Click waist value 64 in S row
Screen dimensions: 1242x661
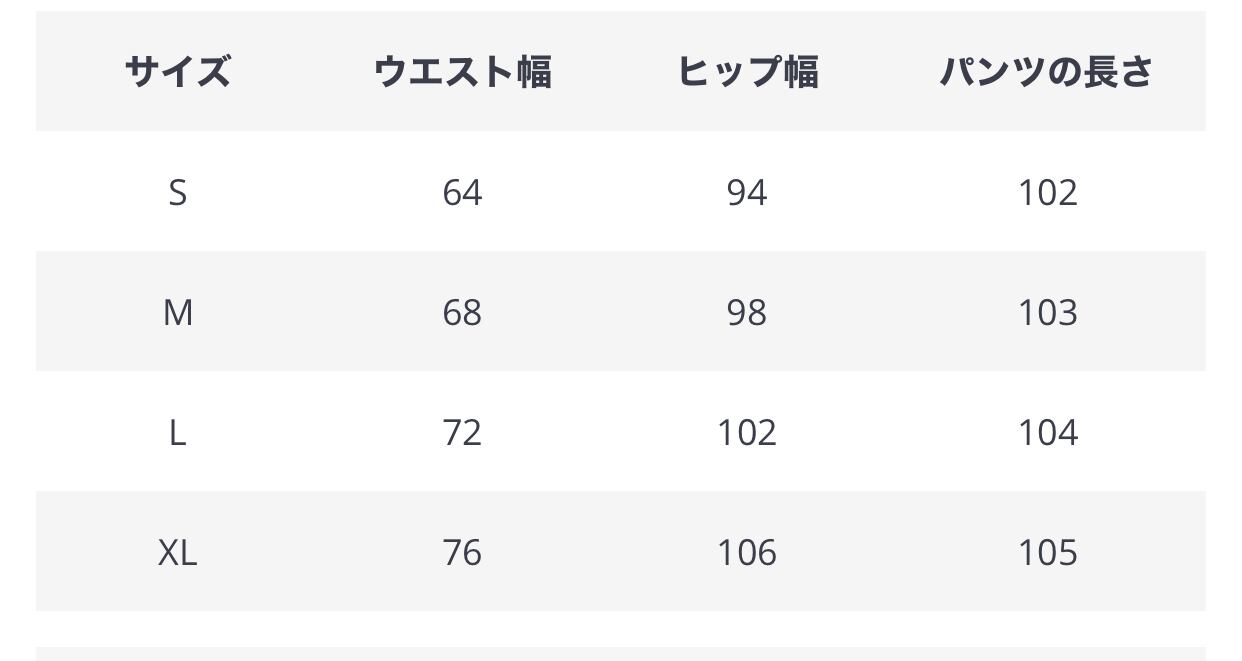click(462, 192)
